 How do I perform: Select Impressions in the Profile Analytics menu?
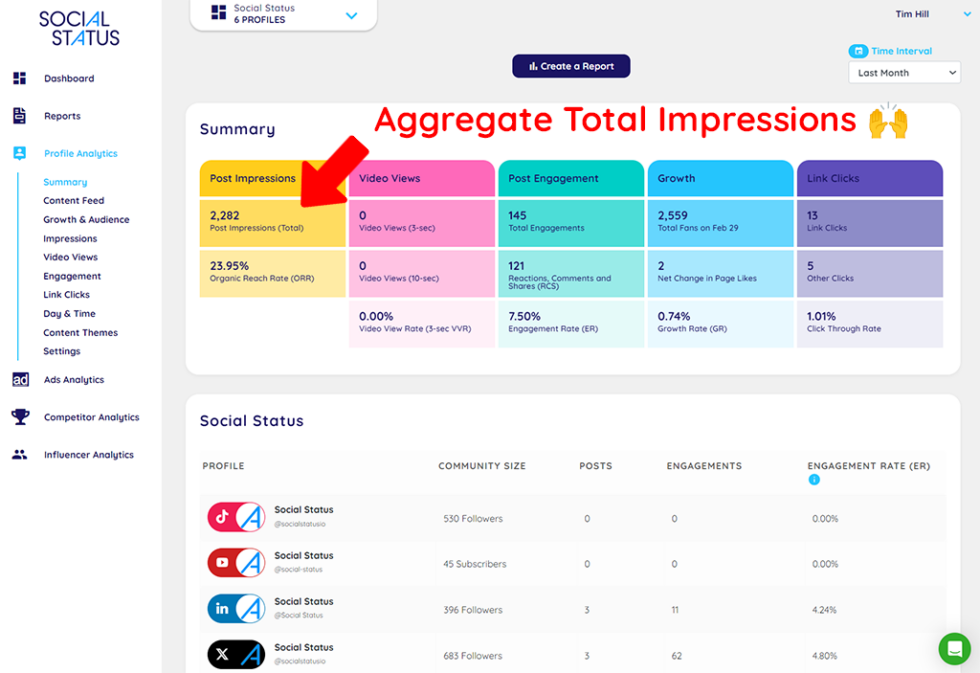(69, 238)
